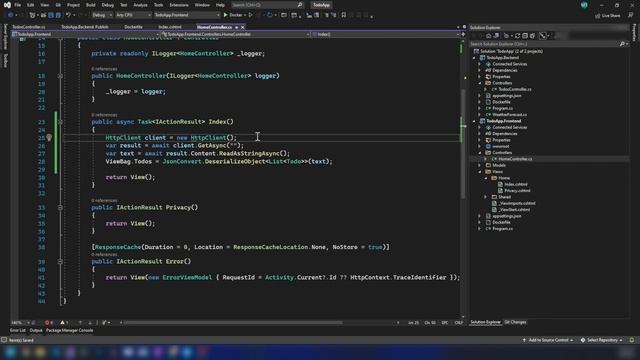Click Show All Files icon in Solution Explorer
This screenshot has width=640, height=360.
pyautogui.click(x=532, y=36)
